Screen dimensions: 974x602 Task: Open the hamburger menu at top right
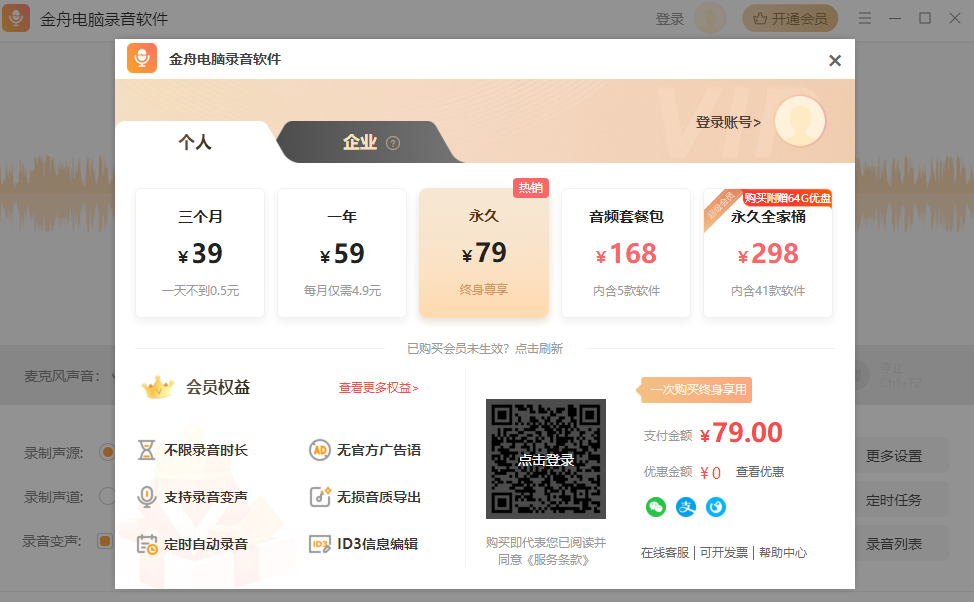click(865, 17)
